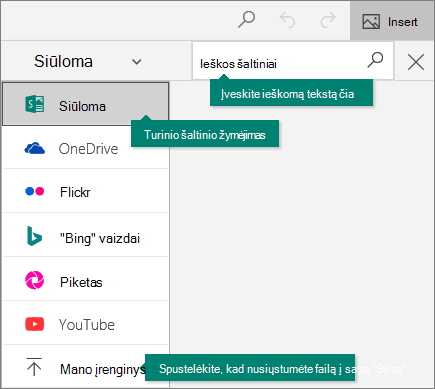Choose YouTube as content source

86,323
